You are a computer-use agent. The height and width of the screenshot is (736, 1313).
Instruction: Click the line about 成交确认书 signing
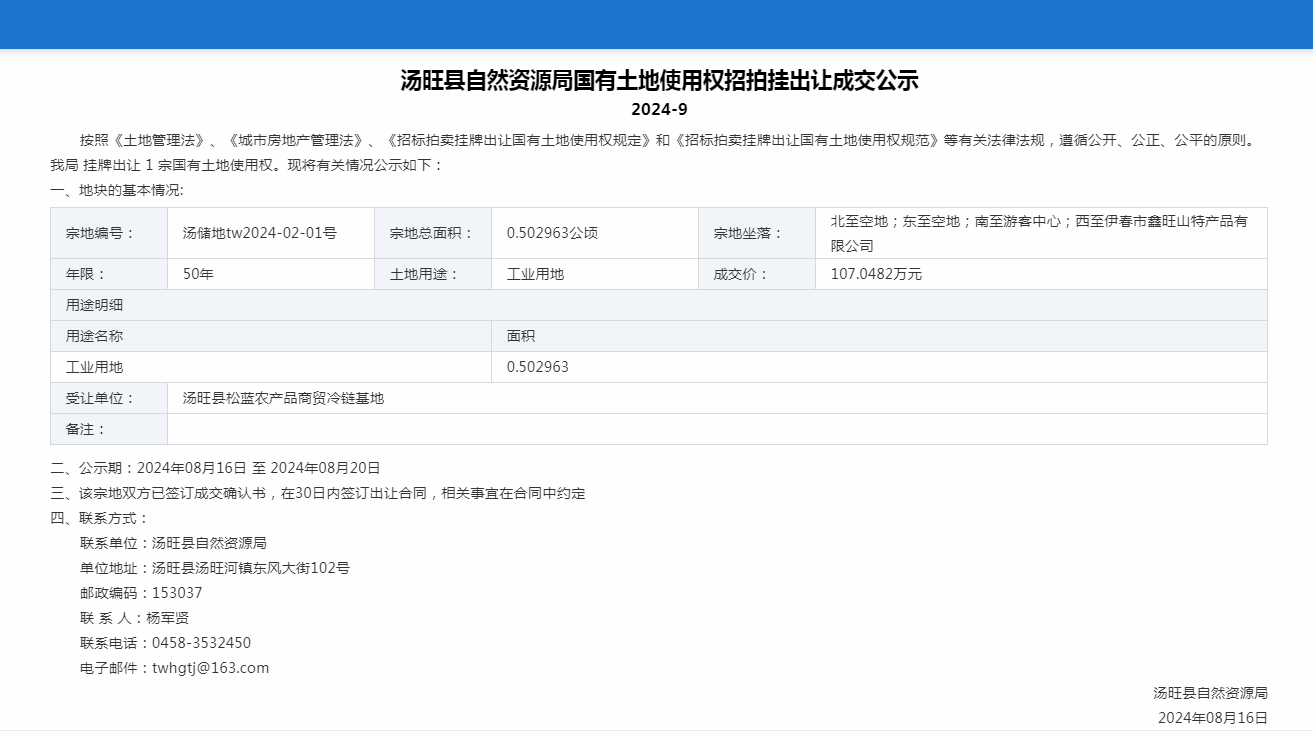click(317, 493)
